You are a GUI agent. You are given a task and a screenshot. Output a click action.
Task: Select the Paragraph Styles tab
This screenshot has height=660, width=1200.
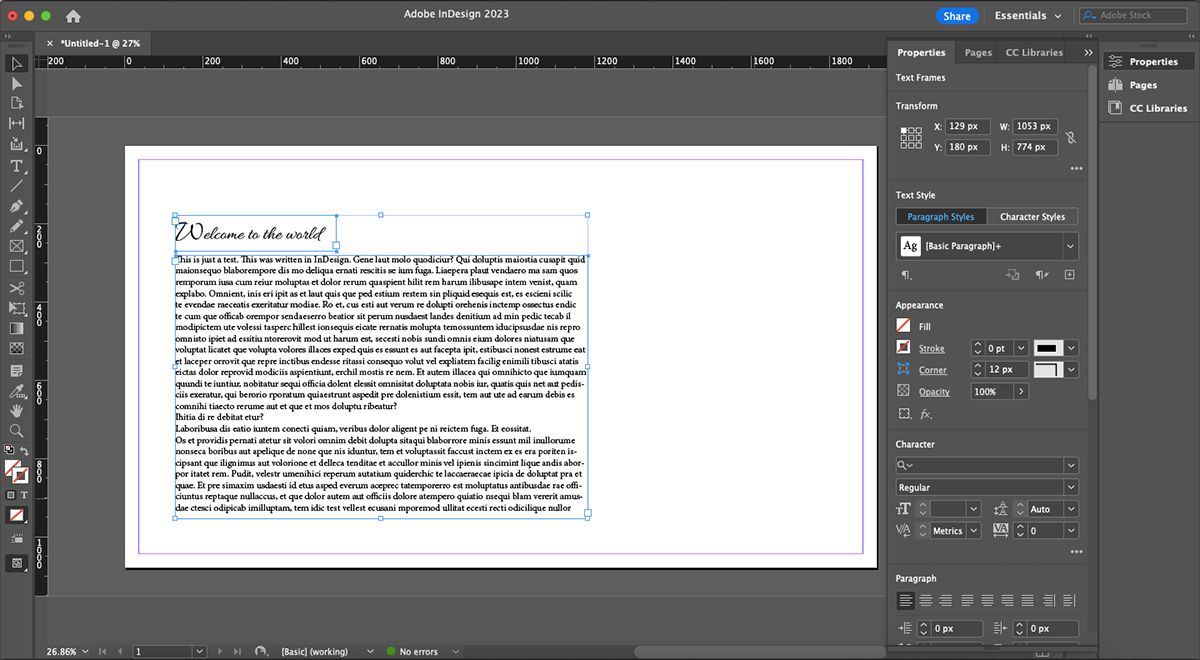[x=941, y=217]
